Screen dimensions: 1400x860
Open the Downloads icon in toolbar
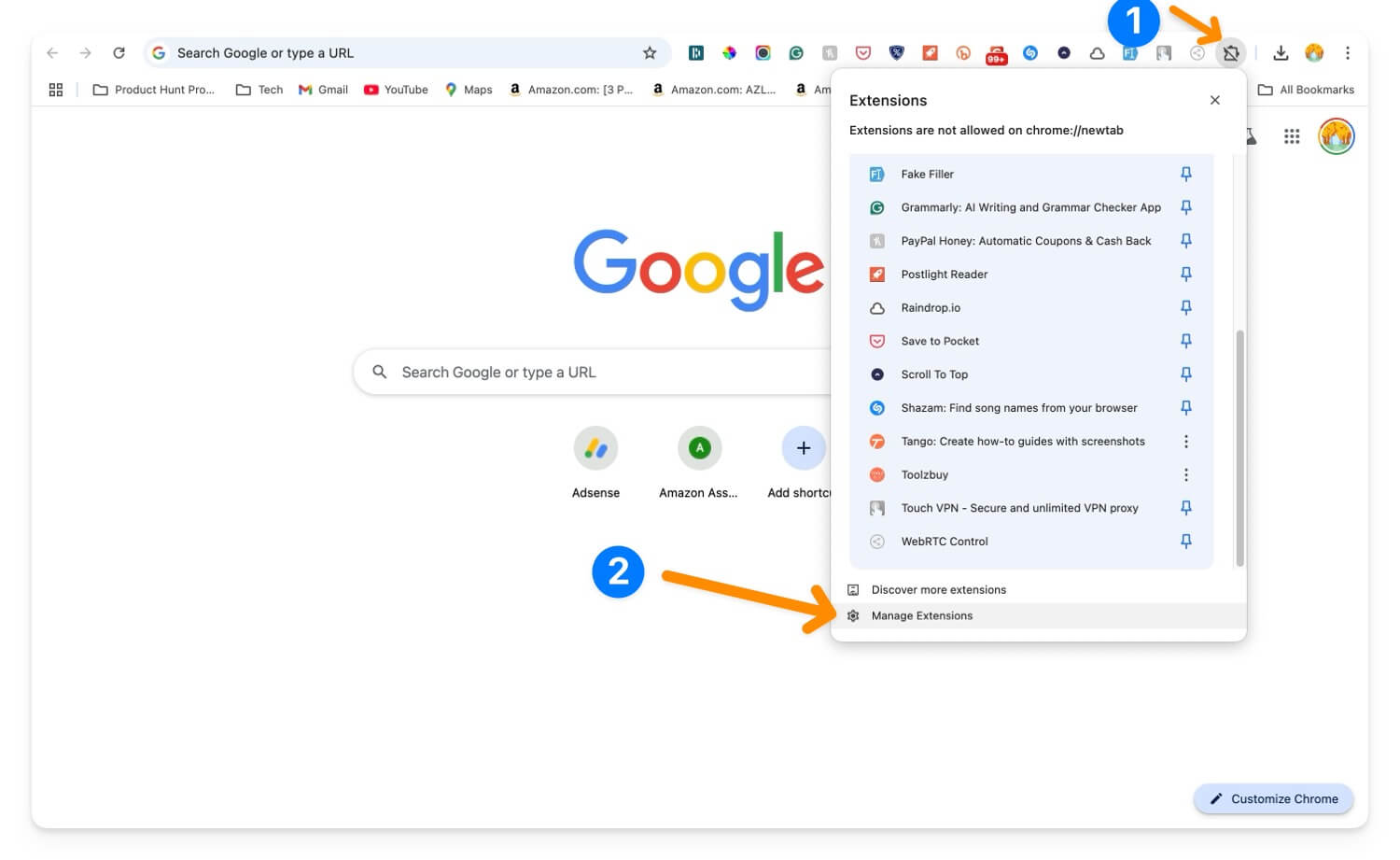coord(1281,53)
